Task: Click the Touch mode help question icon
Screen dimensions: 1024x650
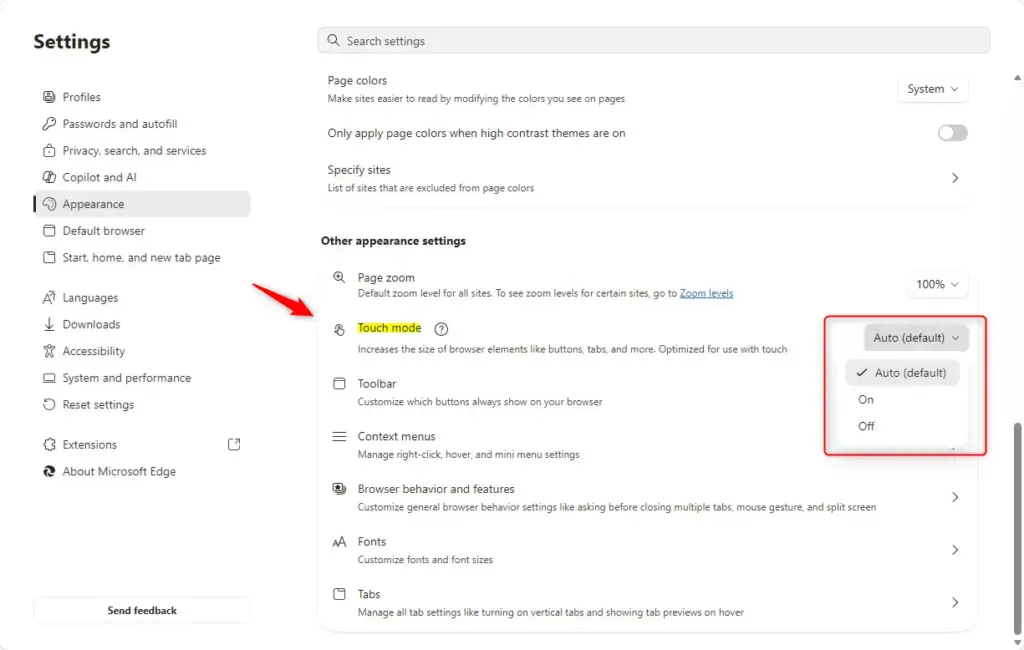Action: pos(441,329)
